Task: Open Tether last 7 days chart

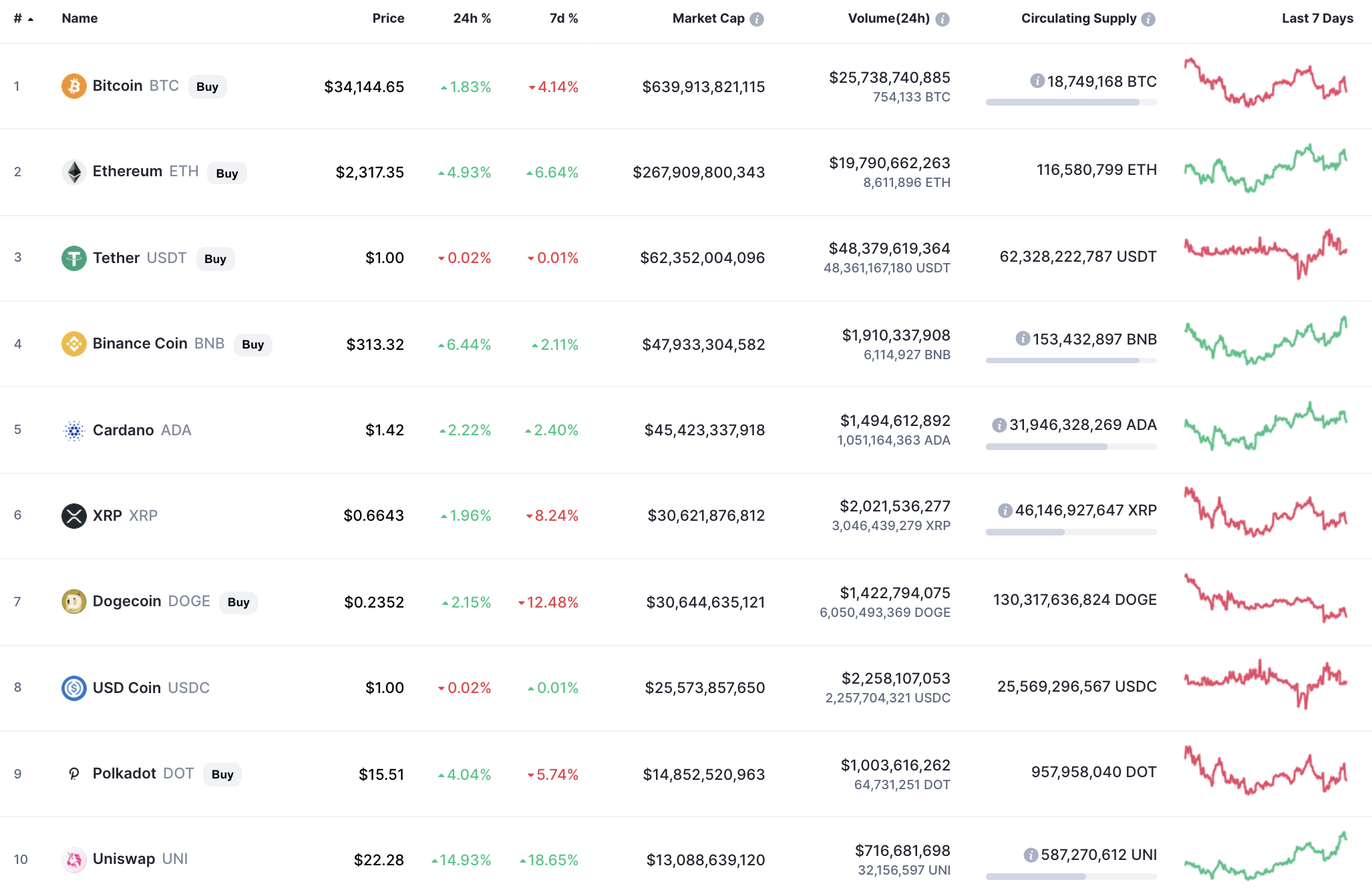Action: pyautogui.click(x=1266, y=254)
